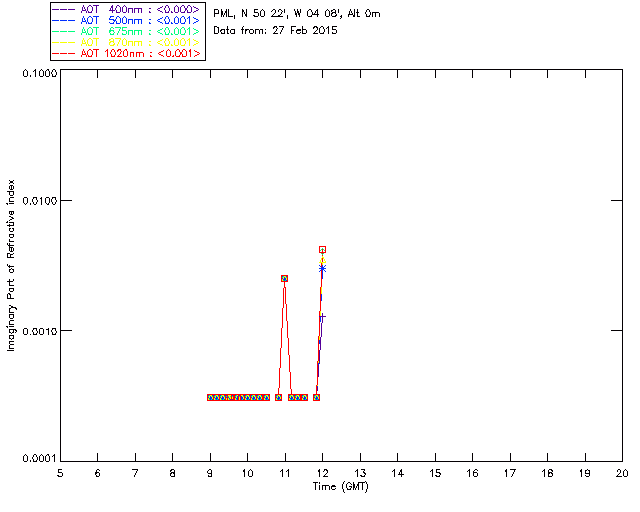
Task: Click the AOT 675nm legend label
Action: [140, 31]
